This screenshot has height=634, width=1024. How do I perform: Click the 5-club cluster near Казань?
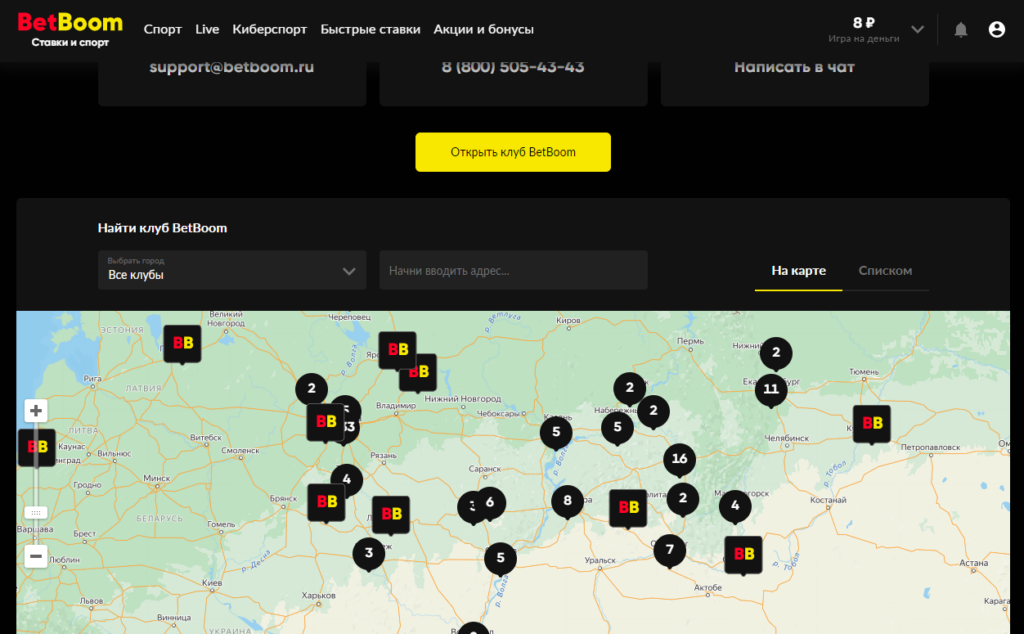click(x=556, y=432)
